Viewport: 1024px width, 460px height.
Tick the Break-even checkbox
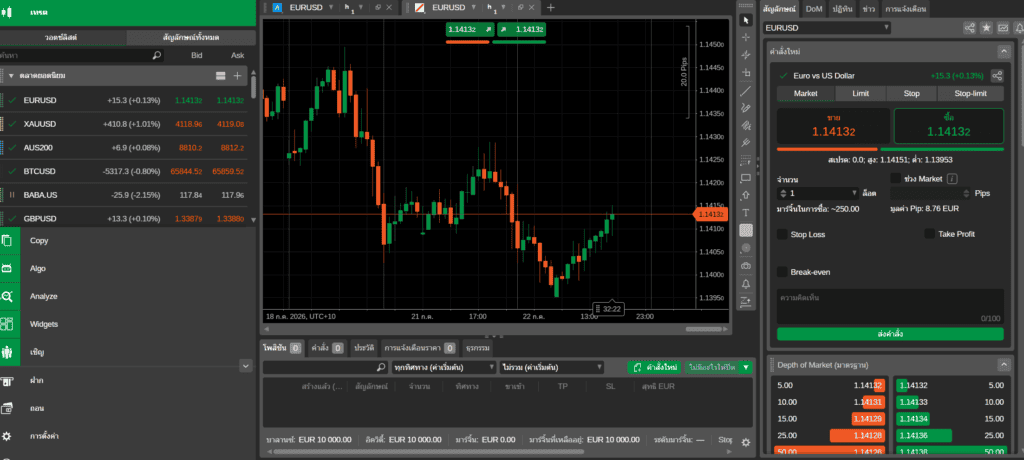coord(782,272)
